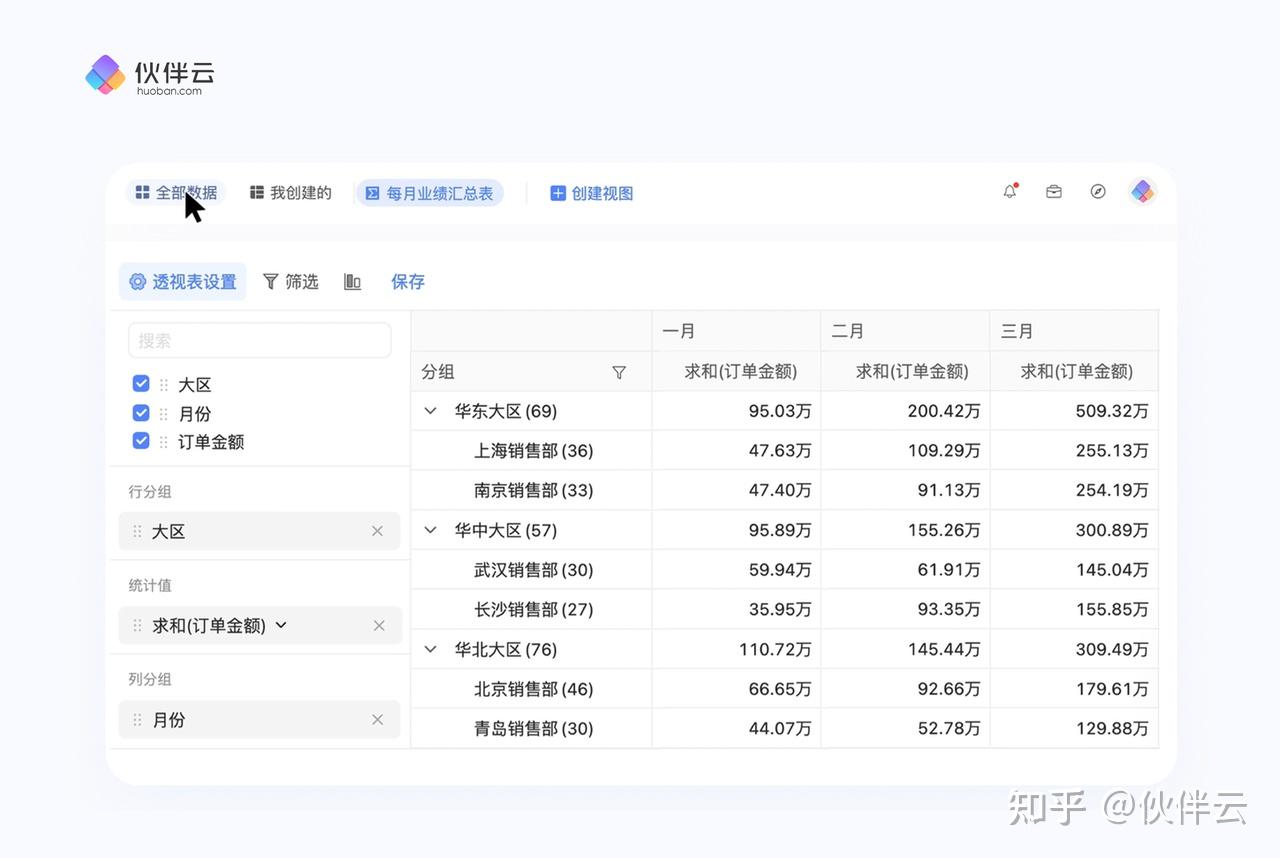Screen dimensions: 1280x858
Task: Open the briefcase workspace icon
Action: point(1054,192)
